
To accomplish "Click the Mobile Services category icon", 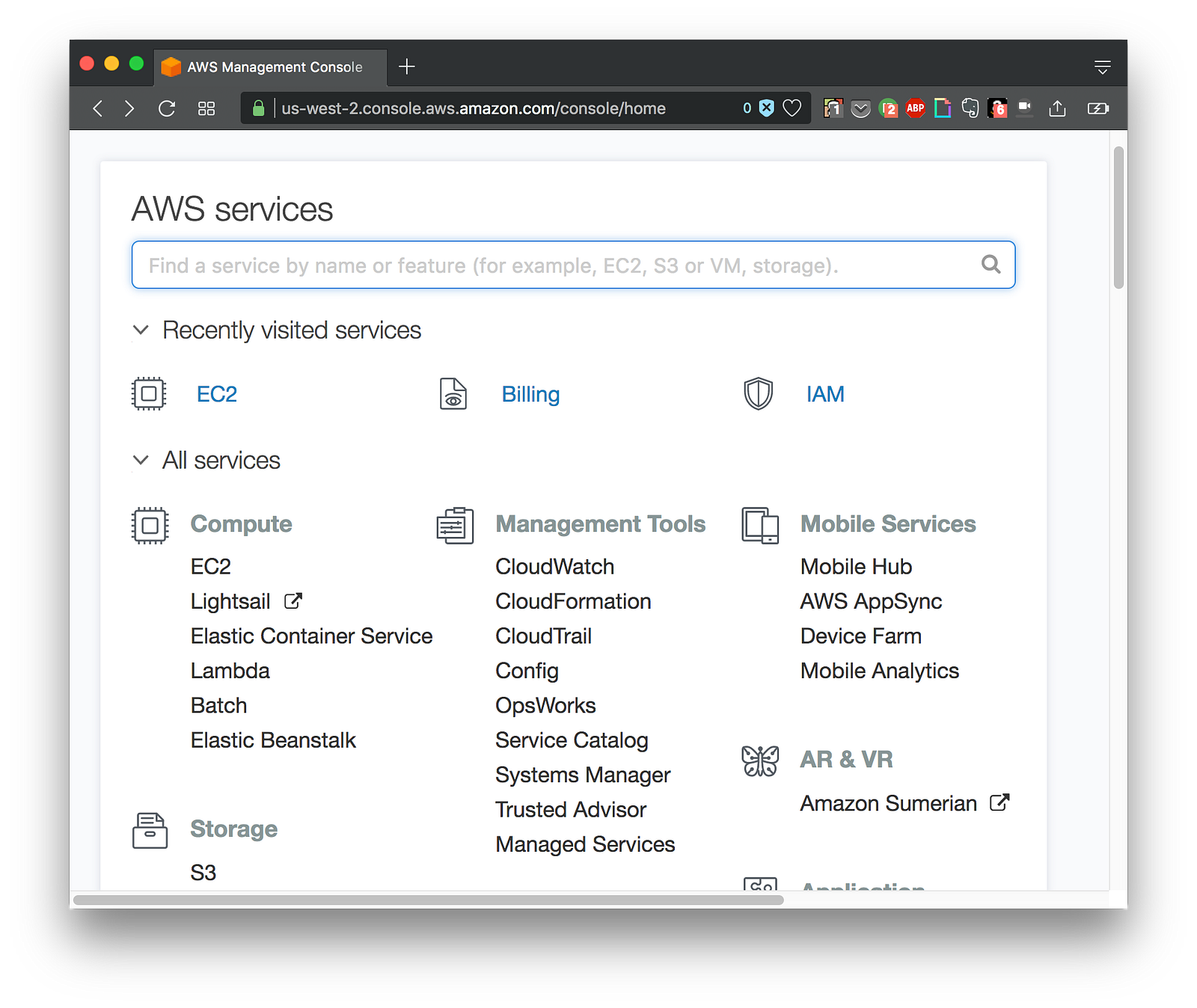I will [x=760, y=525].
